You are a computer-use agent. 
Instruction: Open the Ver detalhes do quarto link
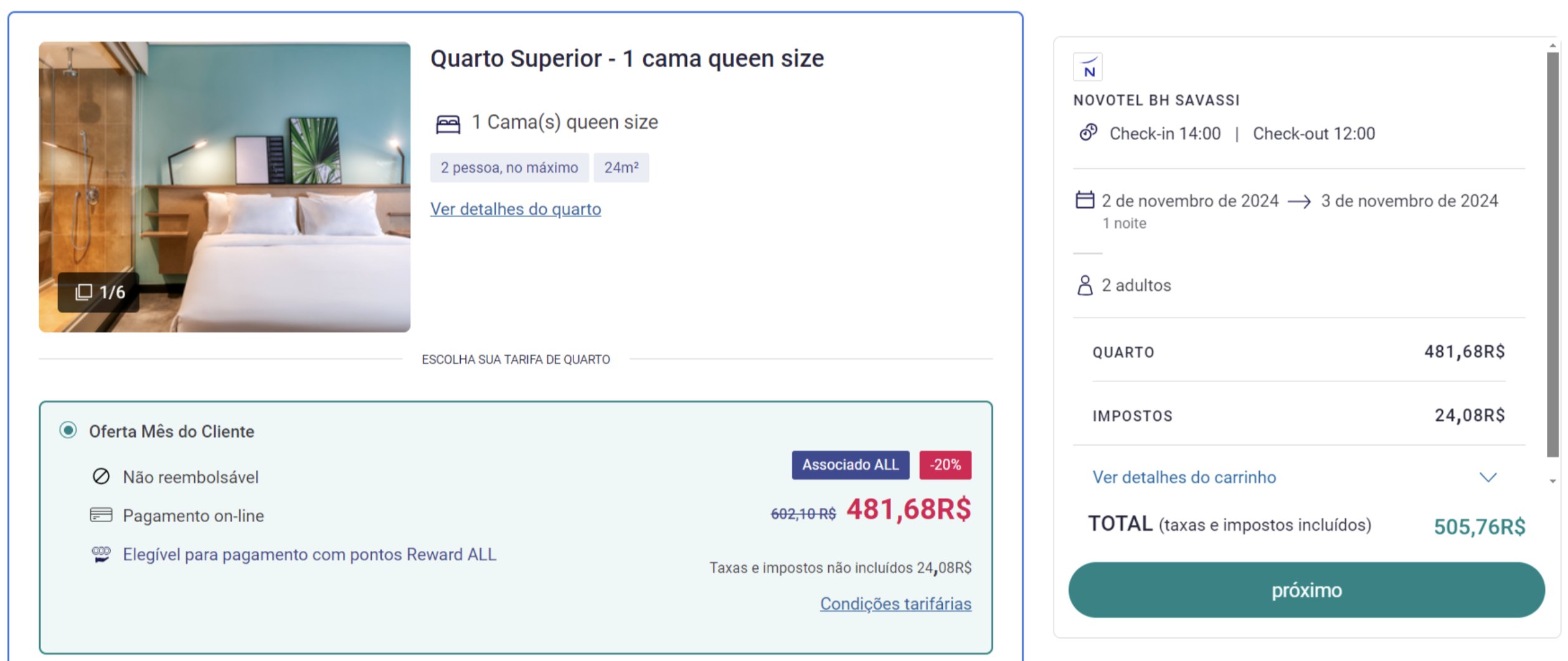pyautogui.click(x=516, y=209)
